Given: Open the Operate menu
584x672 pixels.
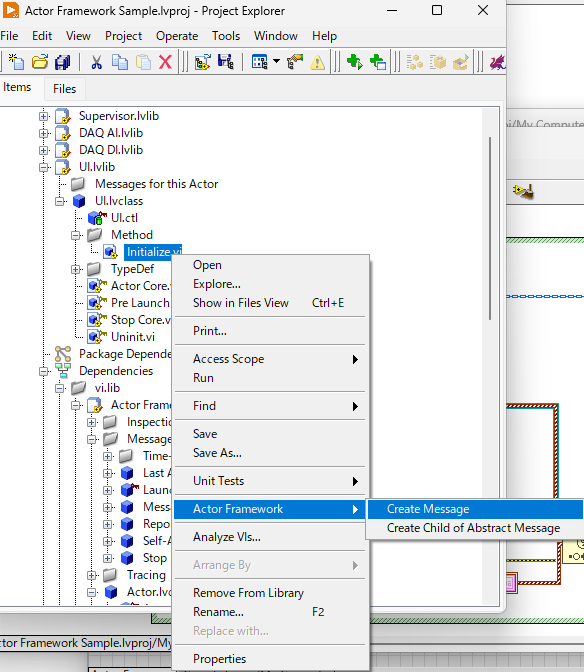Looking at the screenshot, I should pos(177,36).
